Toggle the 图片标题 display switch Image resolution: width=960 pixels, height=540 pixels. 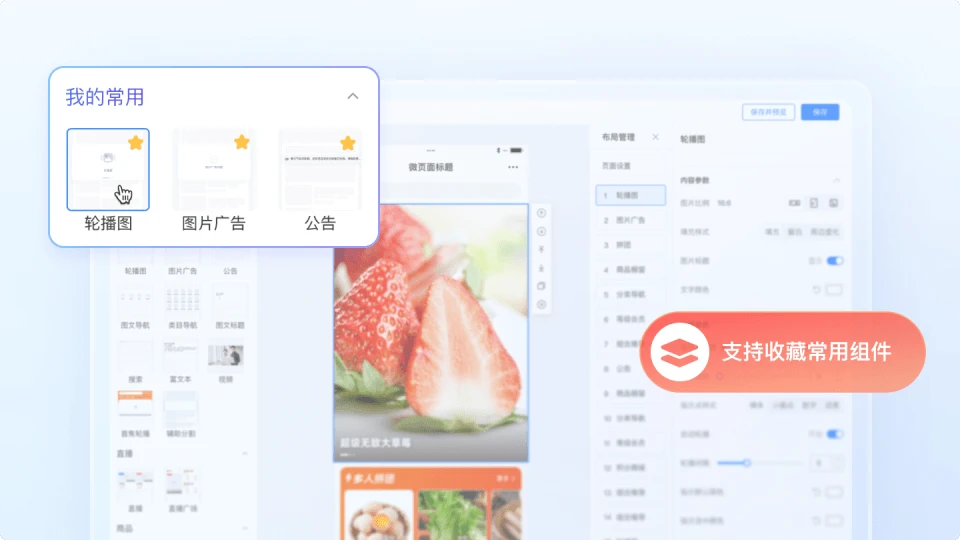click(x=835, y=261)
